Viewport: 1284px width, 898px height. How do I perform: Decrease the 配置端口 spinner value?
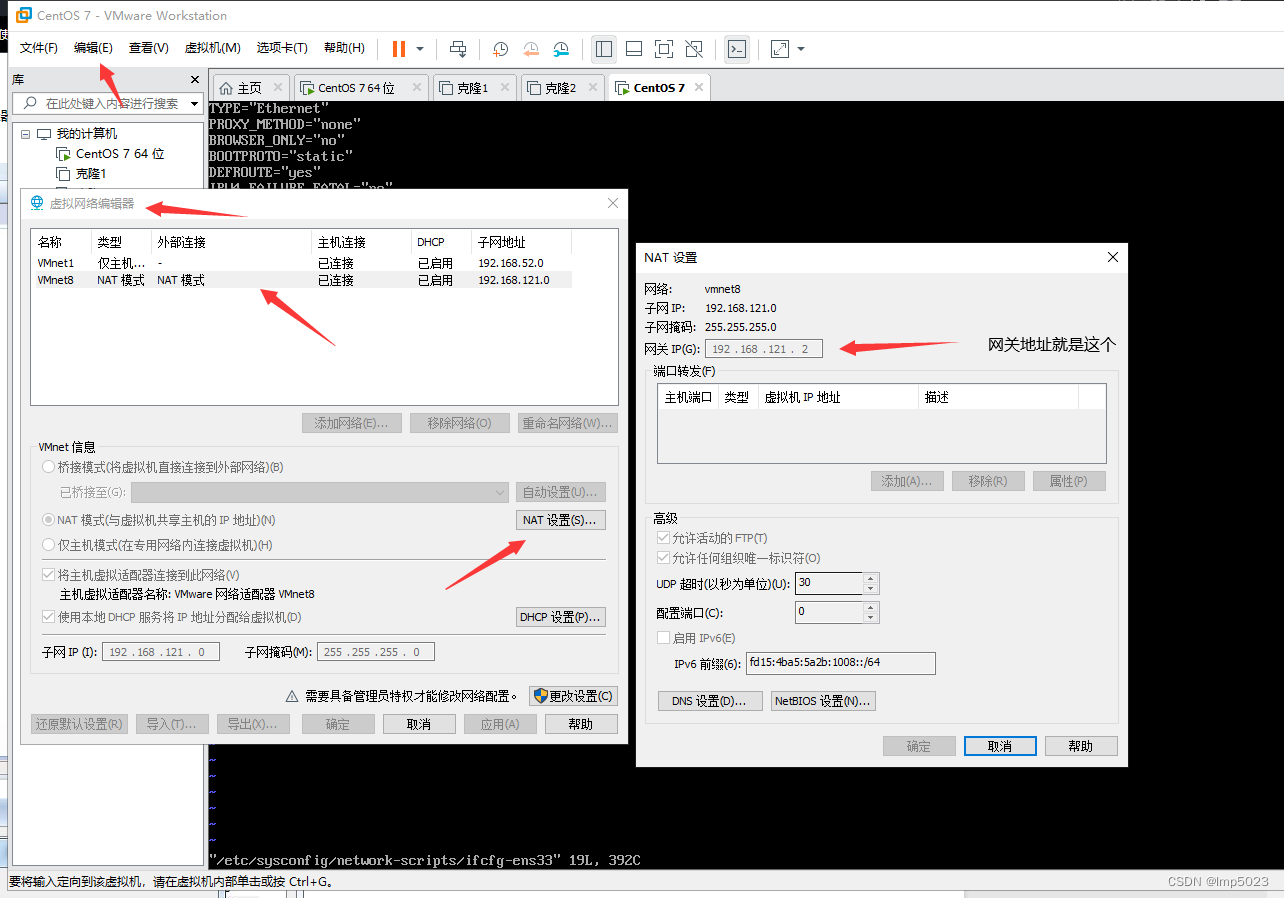point(871,617)
